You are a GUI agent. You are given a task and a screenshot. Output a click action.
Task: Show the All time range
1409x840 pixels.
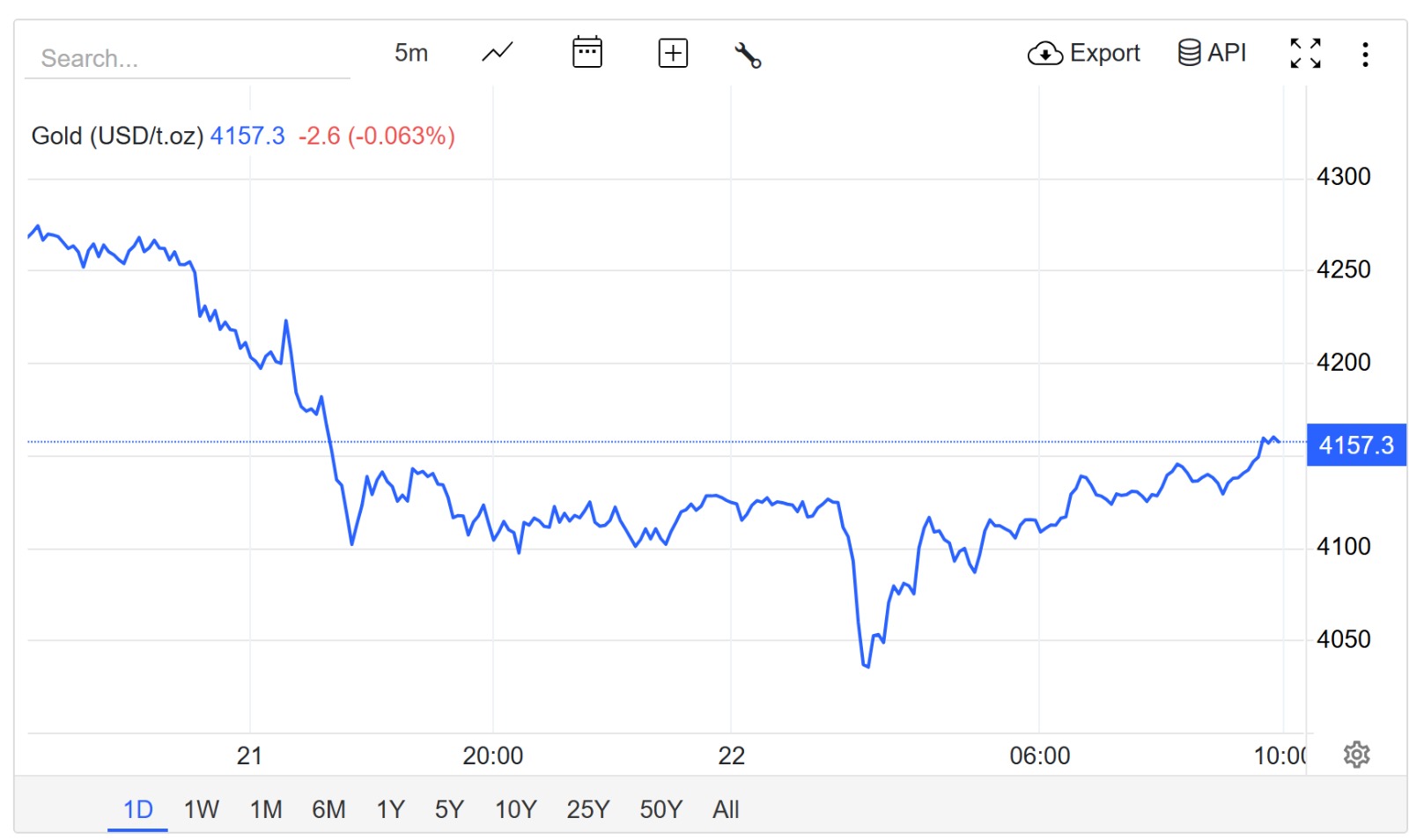click(x=726, y=809)
